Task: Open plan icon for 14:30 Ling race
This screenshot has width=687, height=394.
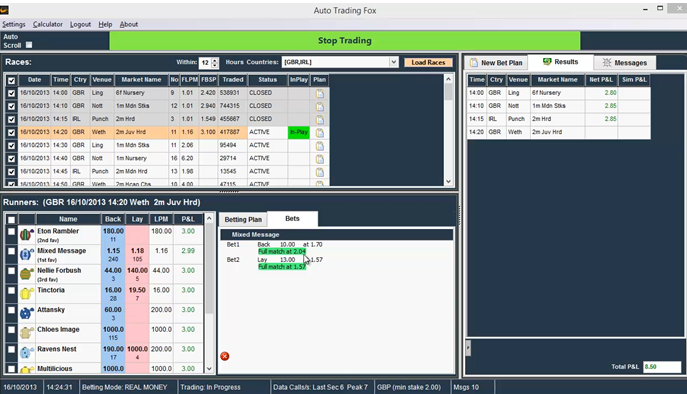Action: pos(320,146)
